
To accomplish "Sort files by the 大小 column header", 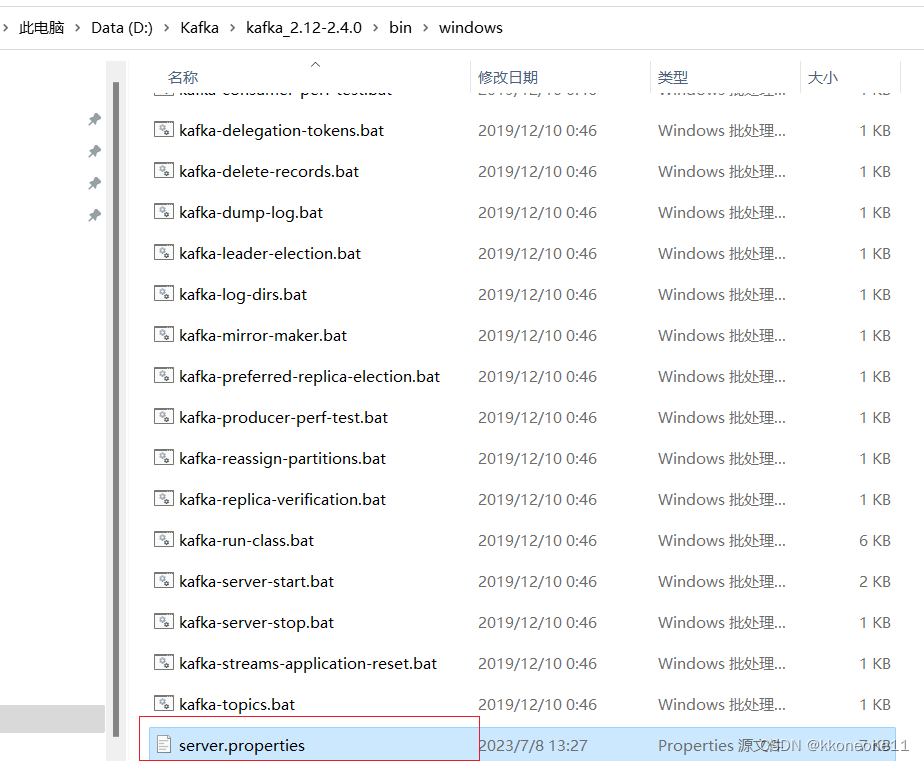I will [823, 77].
